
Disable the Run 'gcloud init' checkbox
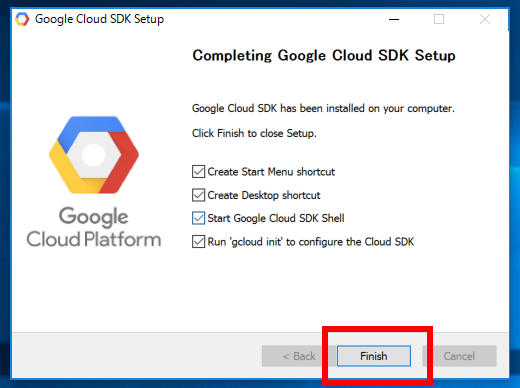point(198,242)
